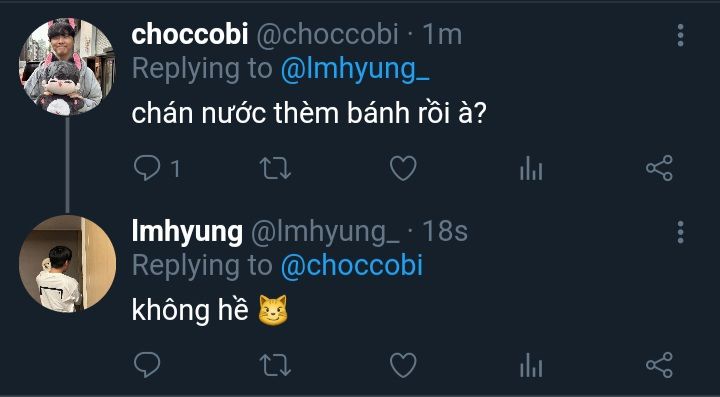Retweet lmhyung's 'không hề' tweet
Image resolution: width=720 pixels, height=397 pixels.
pos(275,366)
